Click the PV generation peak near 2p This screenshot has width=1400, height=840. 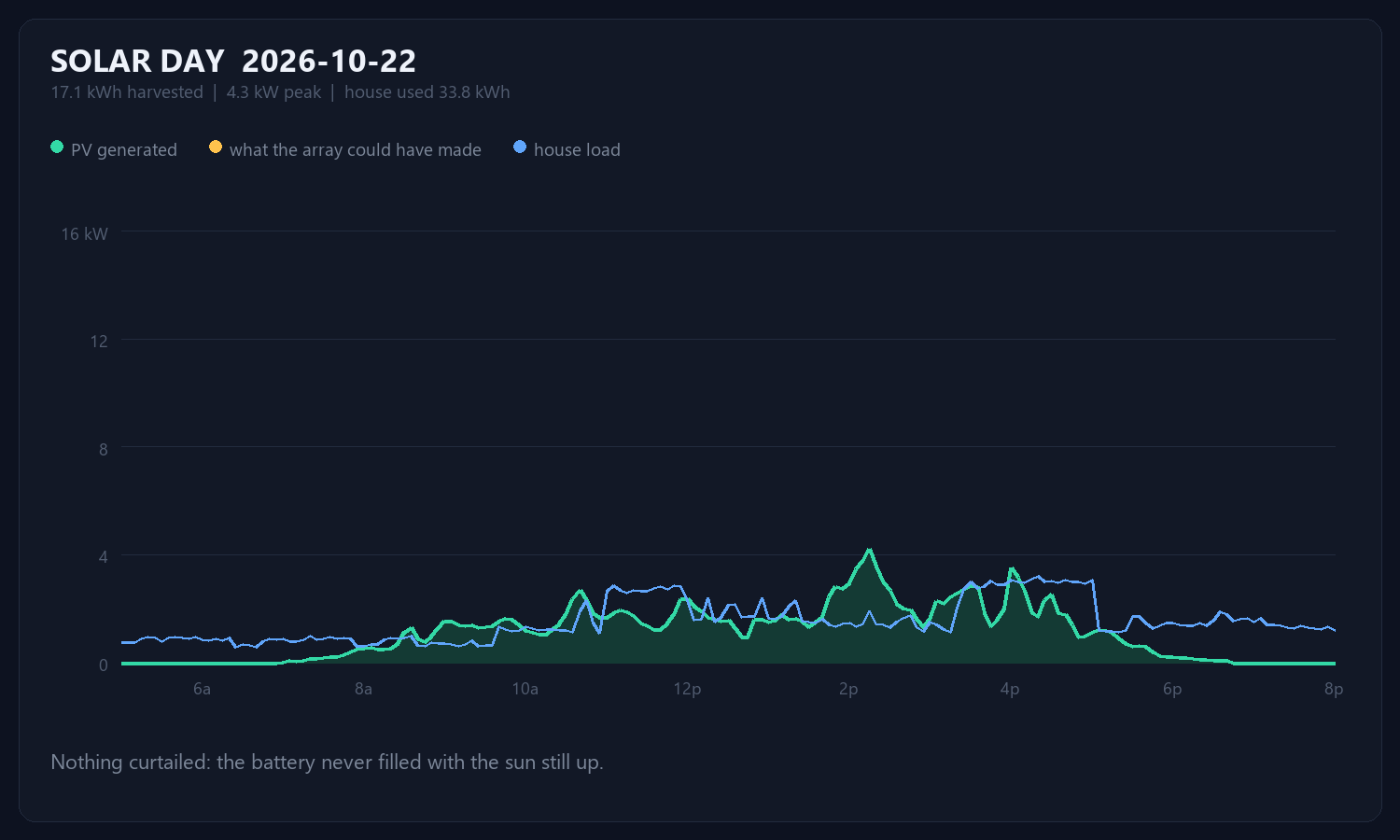pos(869,550)
